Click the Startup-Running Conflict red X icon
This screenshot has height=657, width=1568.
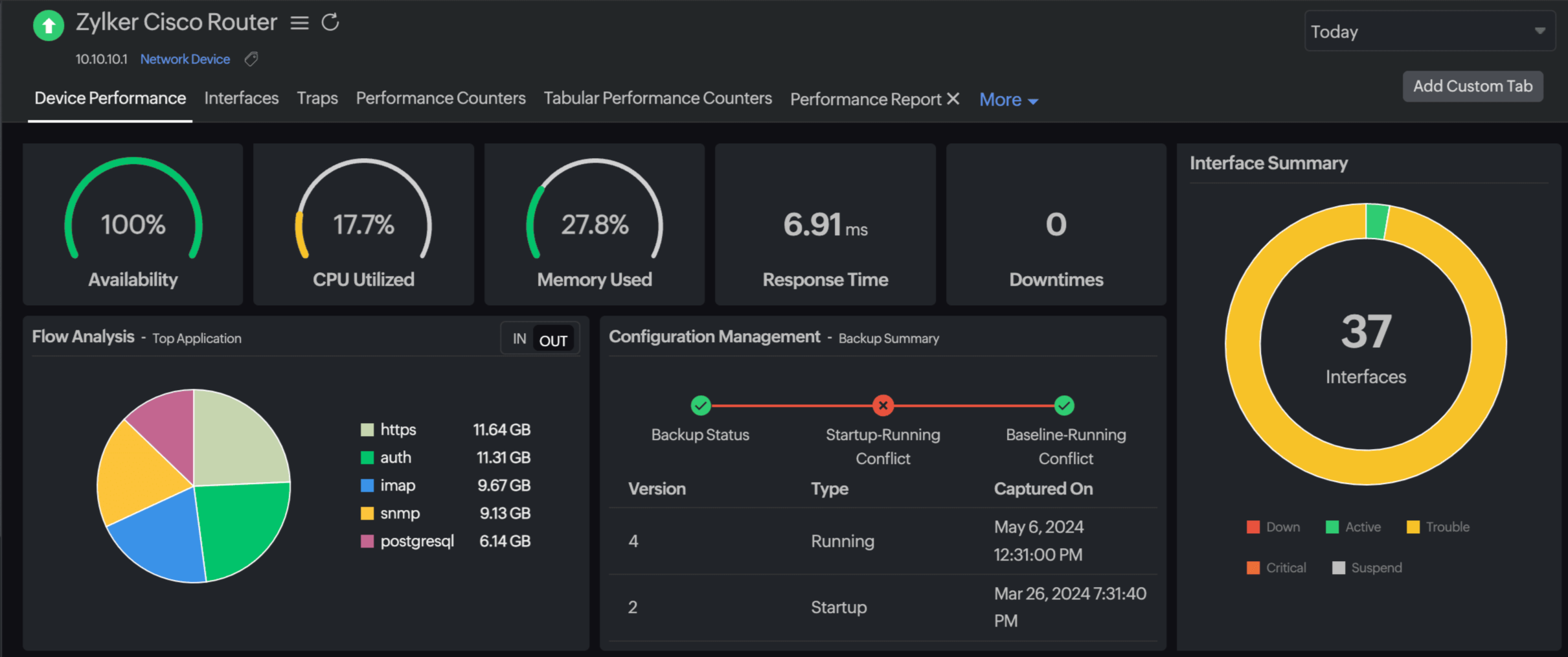(883, 406)
